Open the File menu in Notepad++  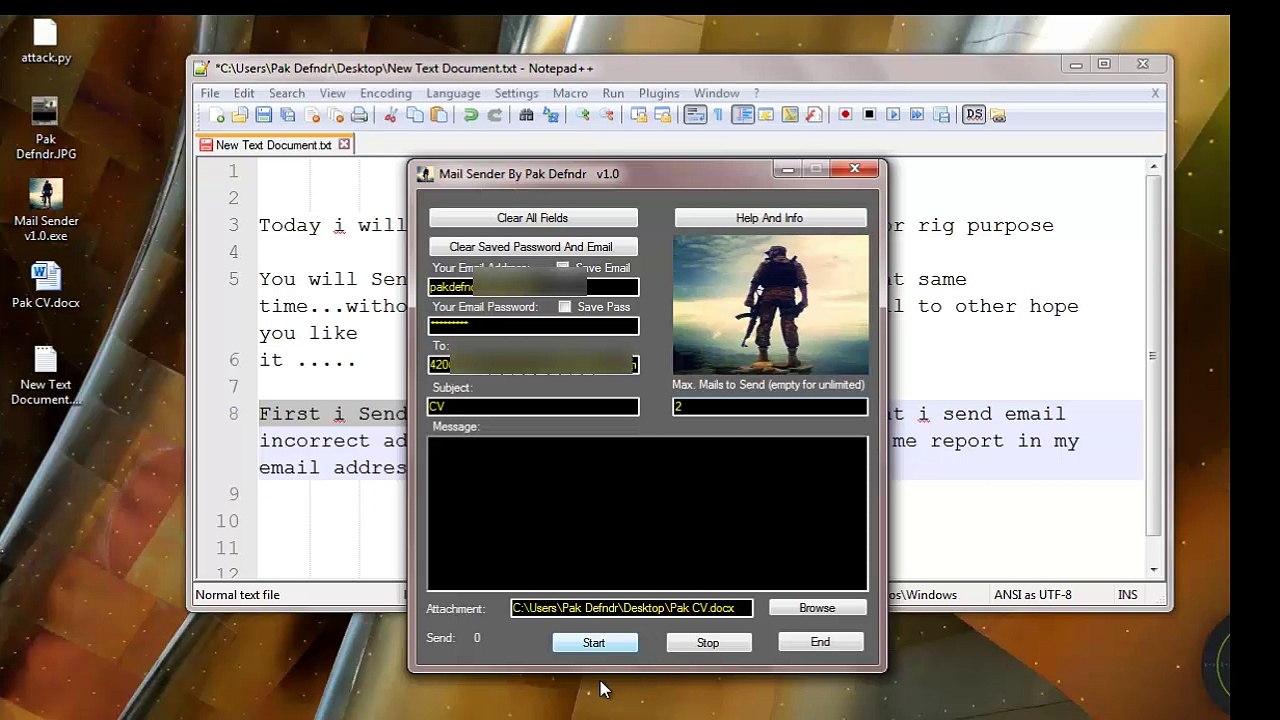point(210,93)
